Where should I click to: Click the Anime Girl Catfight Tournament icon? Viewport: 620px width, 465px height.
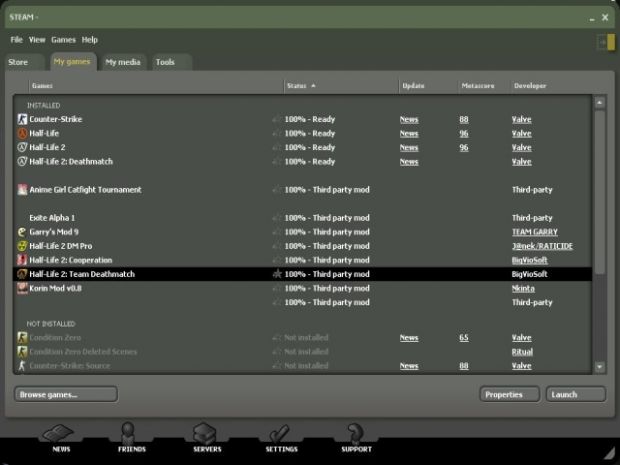[x=22, y=189]
